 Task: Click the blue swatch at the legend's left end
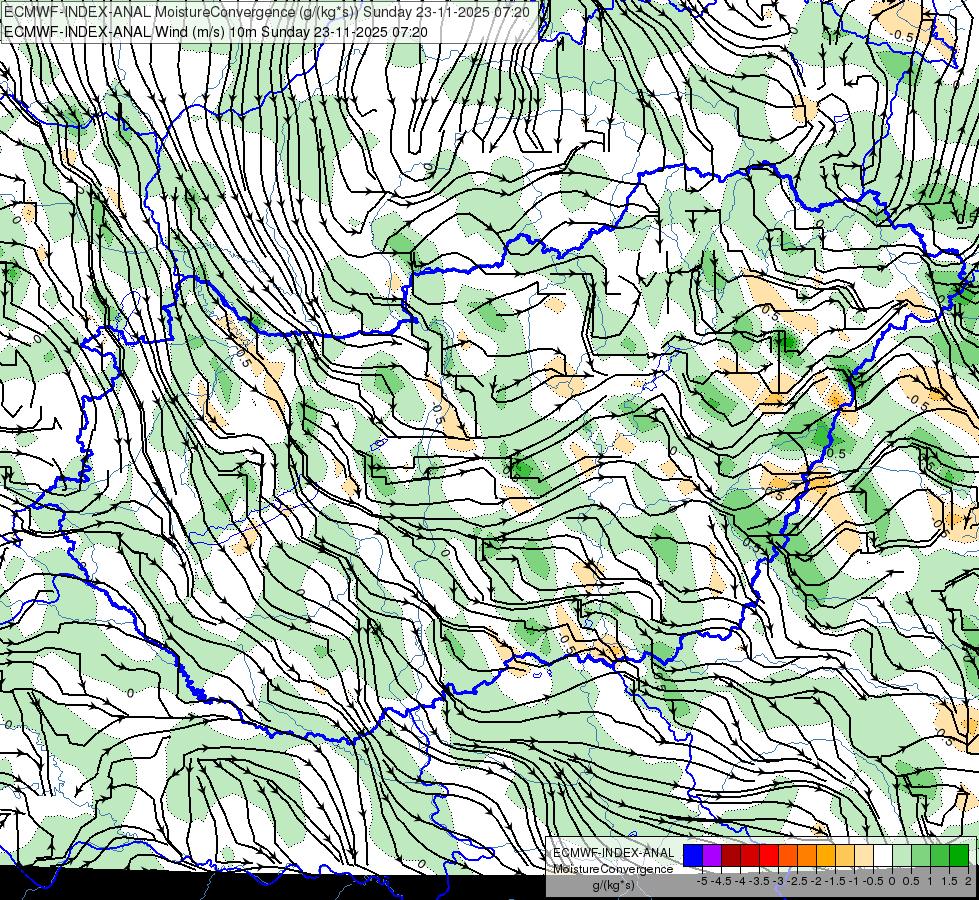[693, 856]
